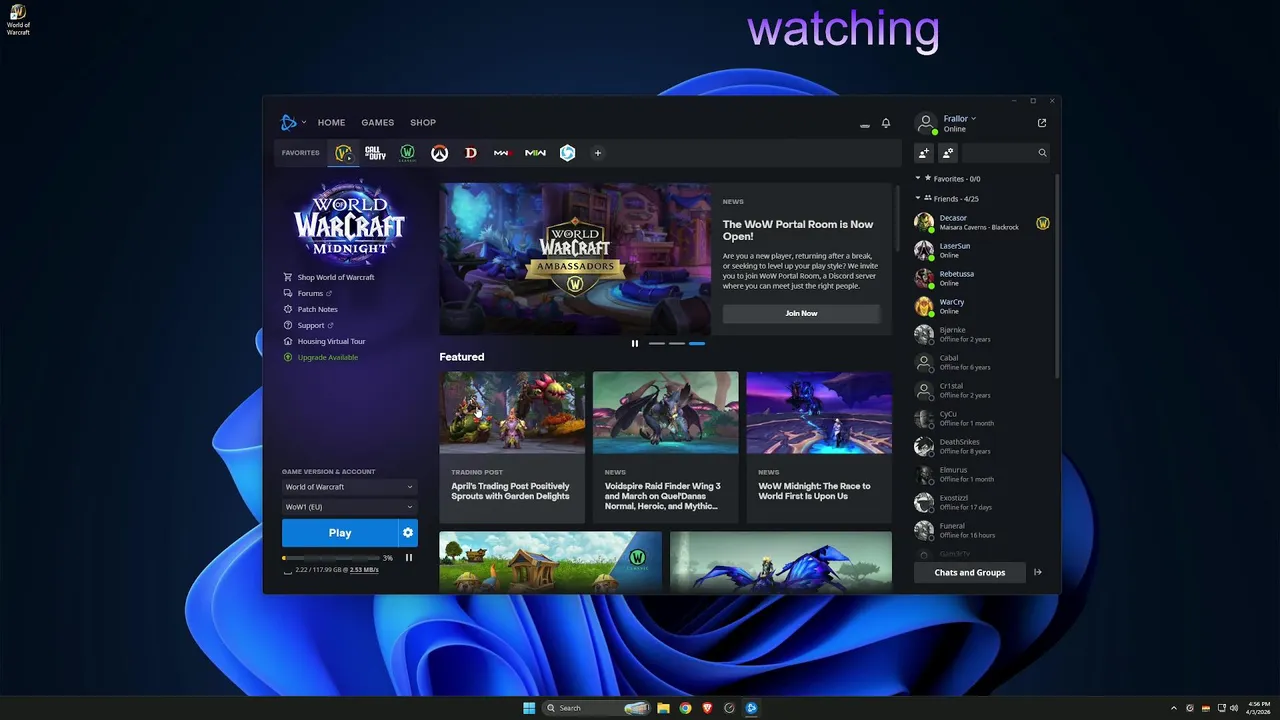
Task: Open Windows Start menu
Action: click(x=529, y=708)
